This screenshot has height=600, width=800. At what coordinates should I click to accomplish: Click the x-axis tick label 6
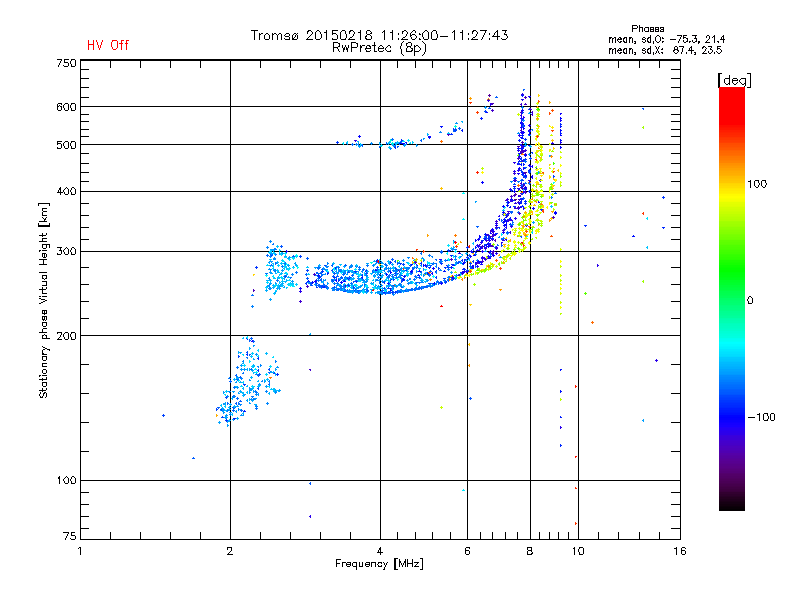tap(467, 551)
